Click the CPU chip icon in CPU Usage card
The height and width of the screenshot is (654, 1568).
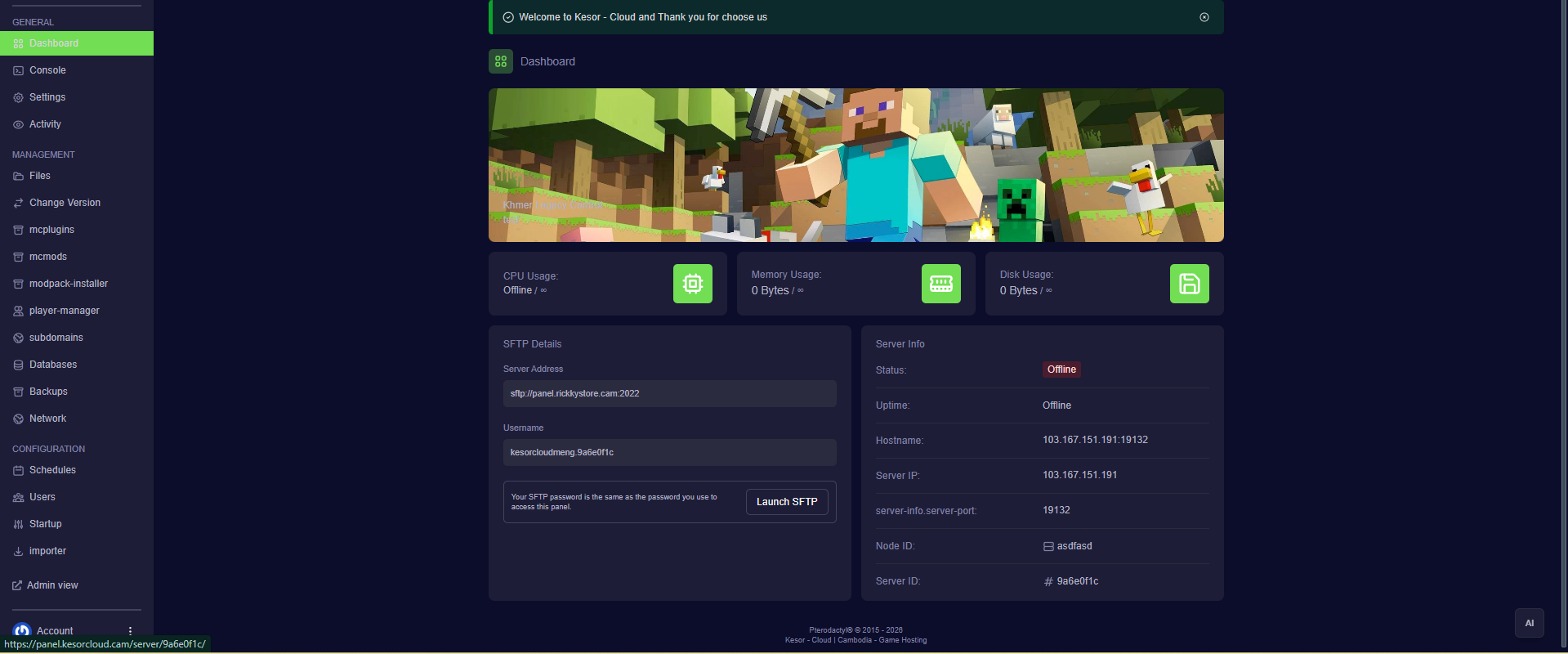(693, 284)
